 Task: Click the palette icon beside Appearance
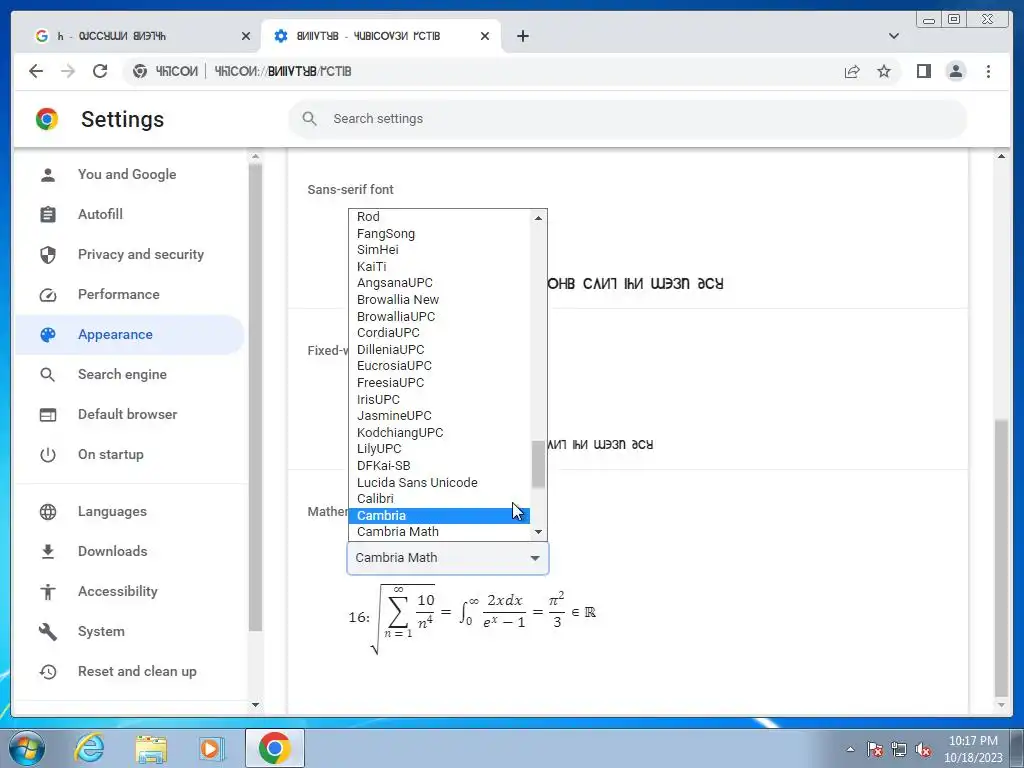pyautogui.click(x=48, y=334)
